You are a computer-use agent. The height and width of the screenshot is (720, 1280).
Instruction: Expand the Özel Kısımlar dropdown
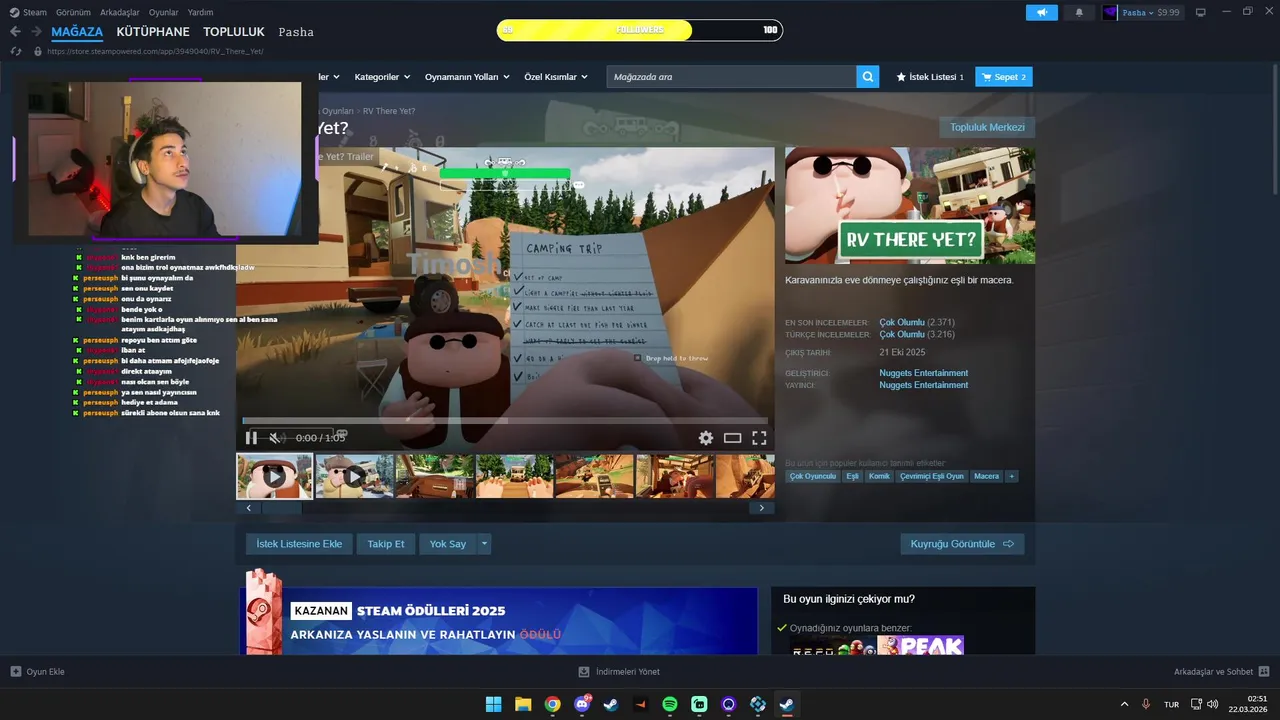[556, 77]
